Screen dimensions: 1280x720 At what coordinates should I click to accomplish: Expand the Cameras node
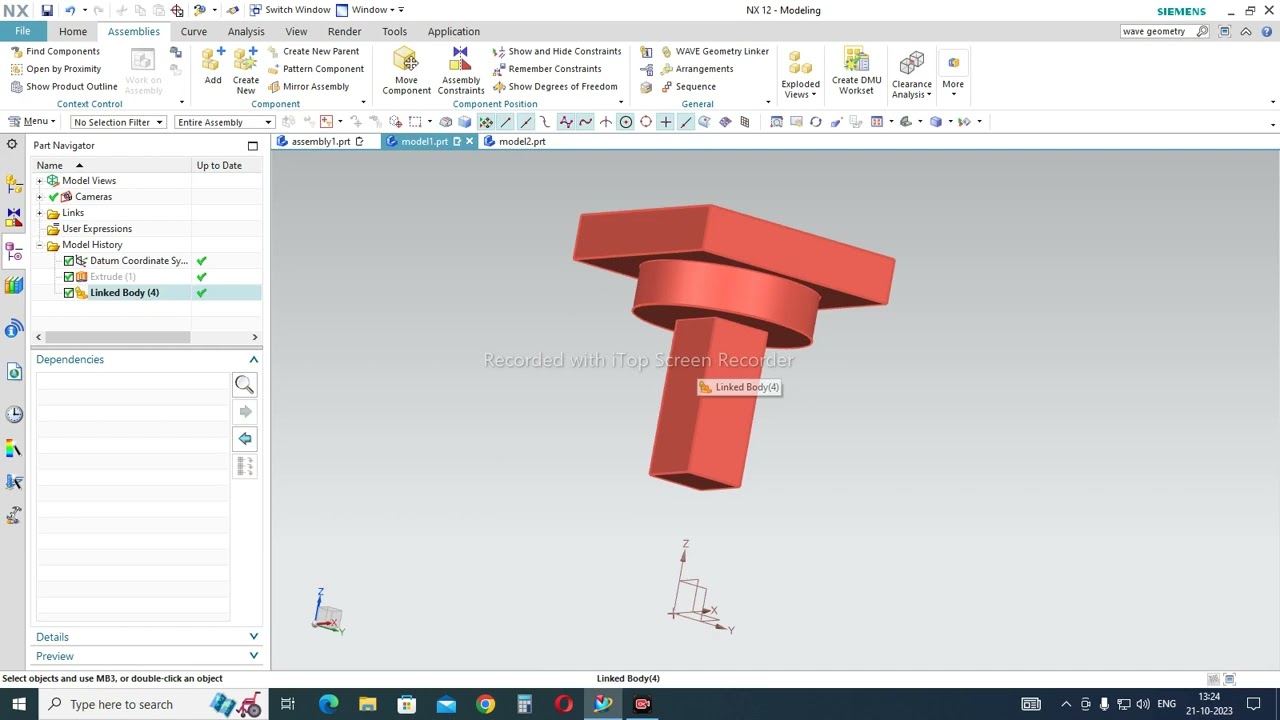[40, 197]
